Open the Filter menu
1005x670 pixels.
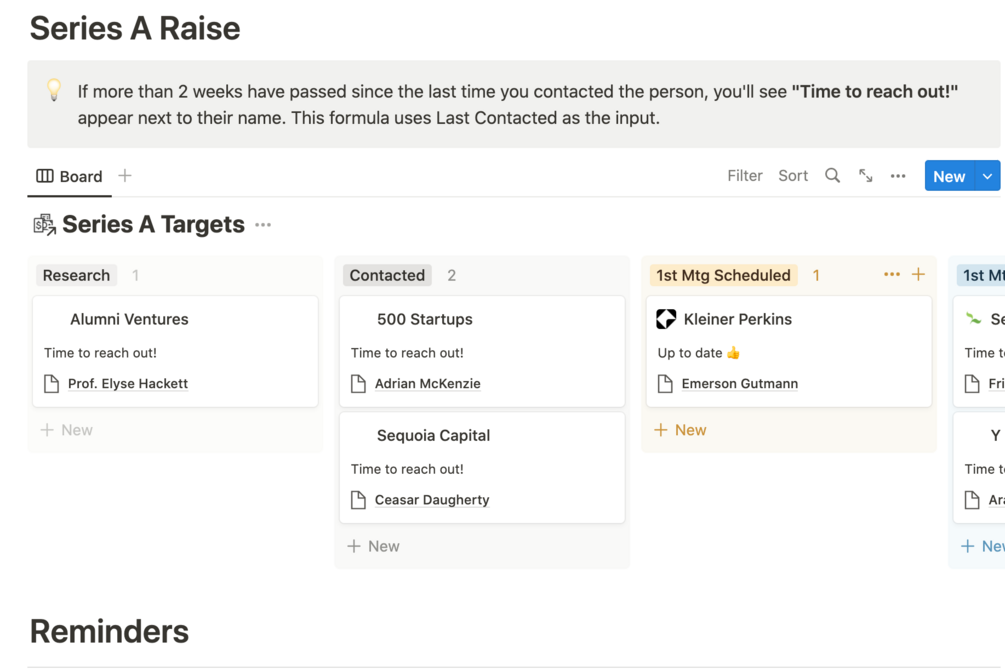[x=744, y=176]
